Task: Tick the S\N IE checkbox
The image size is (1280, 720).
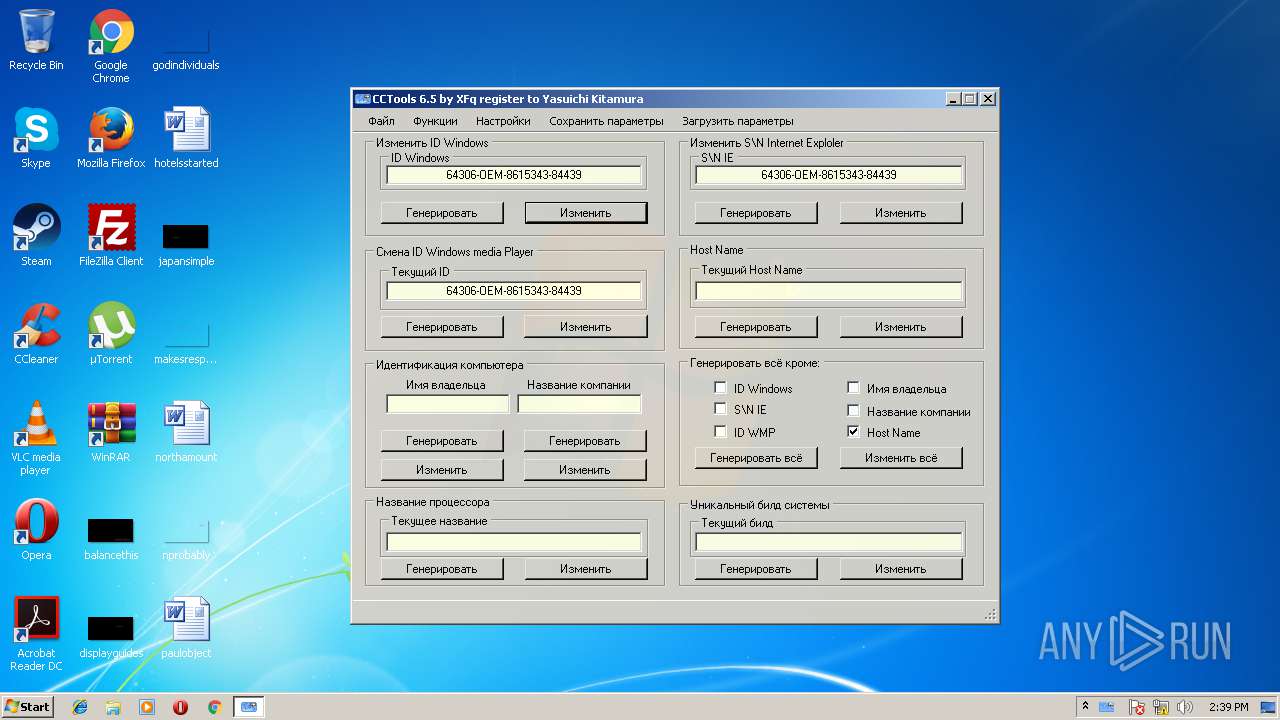Action: (720, 409)
